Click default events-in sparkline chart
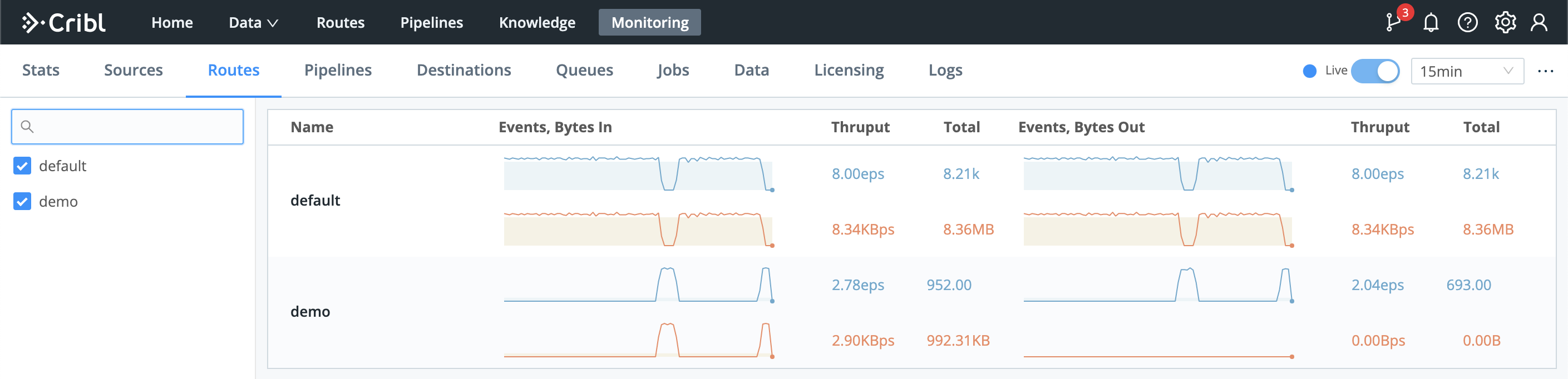1568x379 pixels. point(639,173)
